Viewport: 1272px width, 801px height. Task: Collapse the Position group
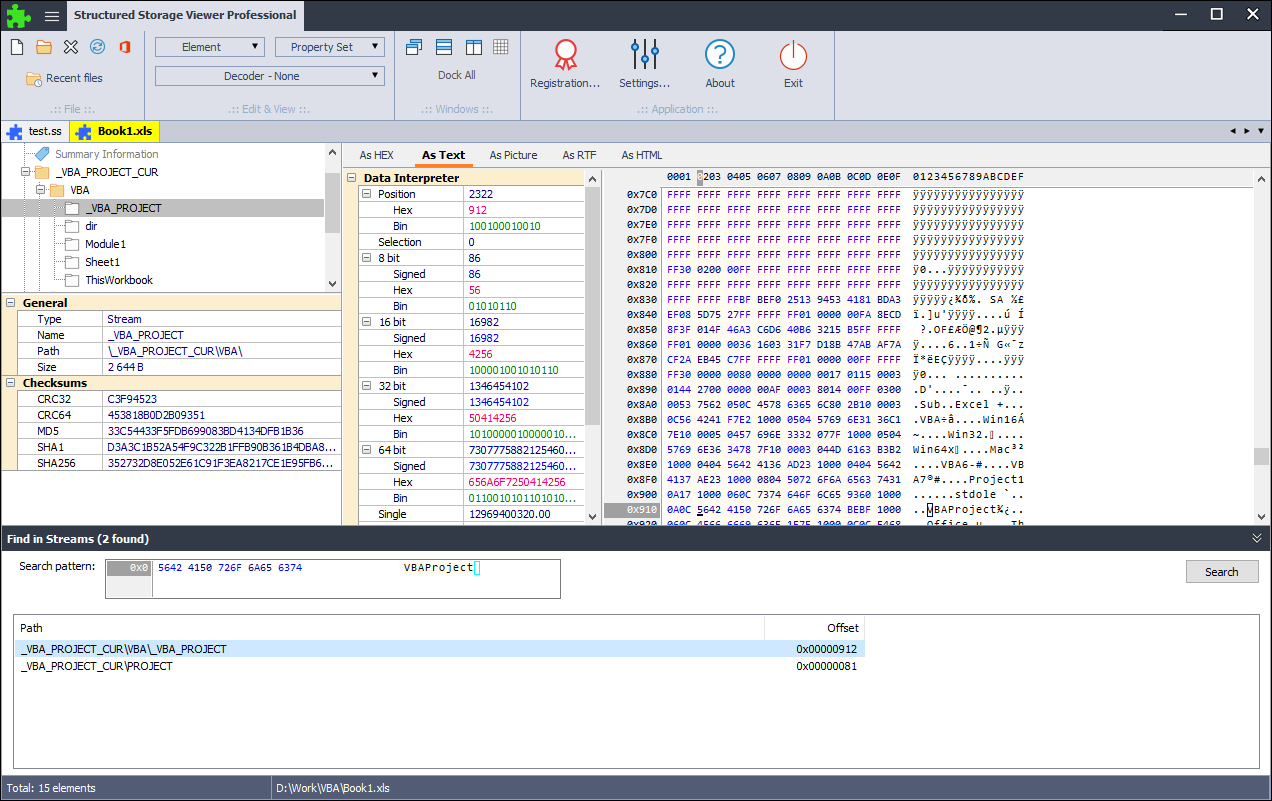[x=368, y=194]
